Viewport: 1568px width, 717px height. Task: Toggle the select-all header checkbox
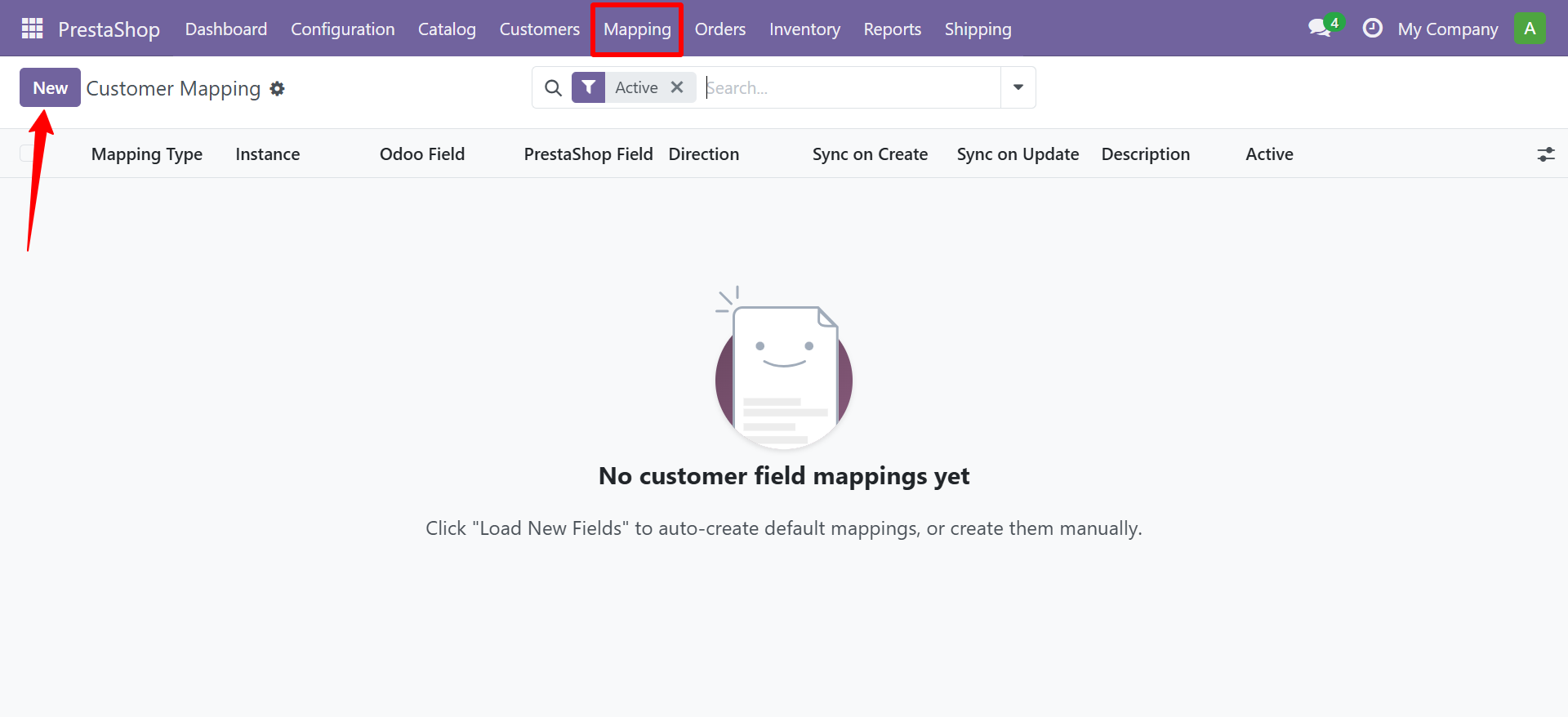coord(28,154)
